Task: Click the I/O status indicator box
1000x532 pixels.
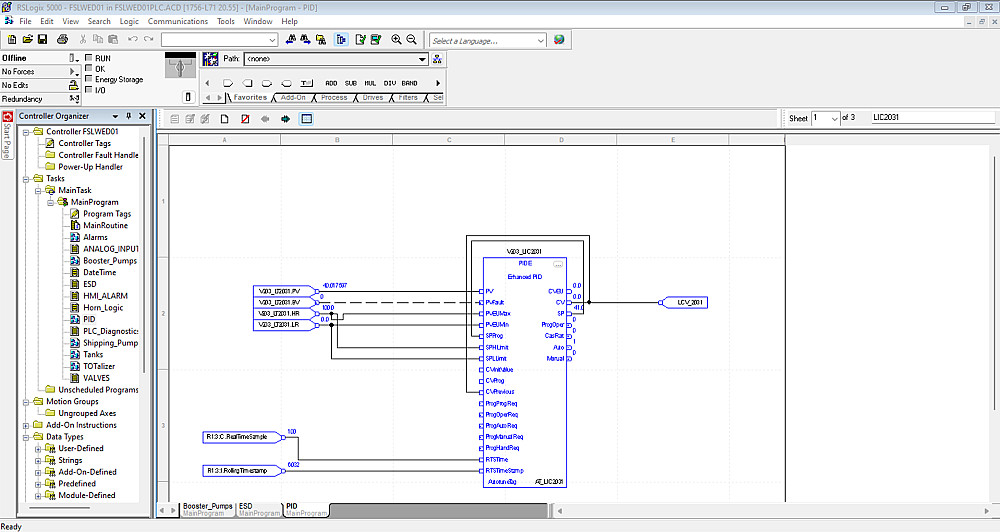Action: tap(89, 90)
